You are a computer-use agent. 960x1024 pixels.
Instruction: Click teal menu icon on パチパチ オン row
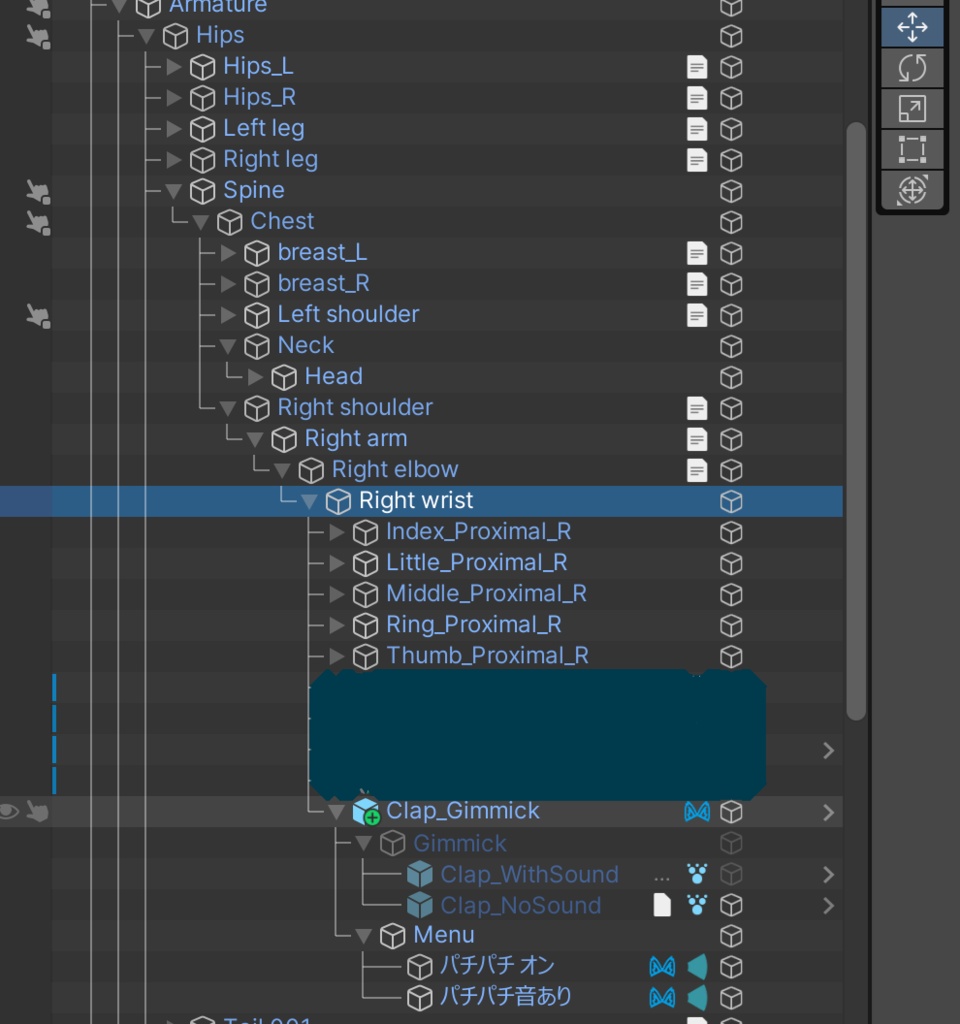click(697, 967)
